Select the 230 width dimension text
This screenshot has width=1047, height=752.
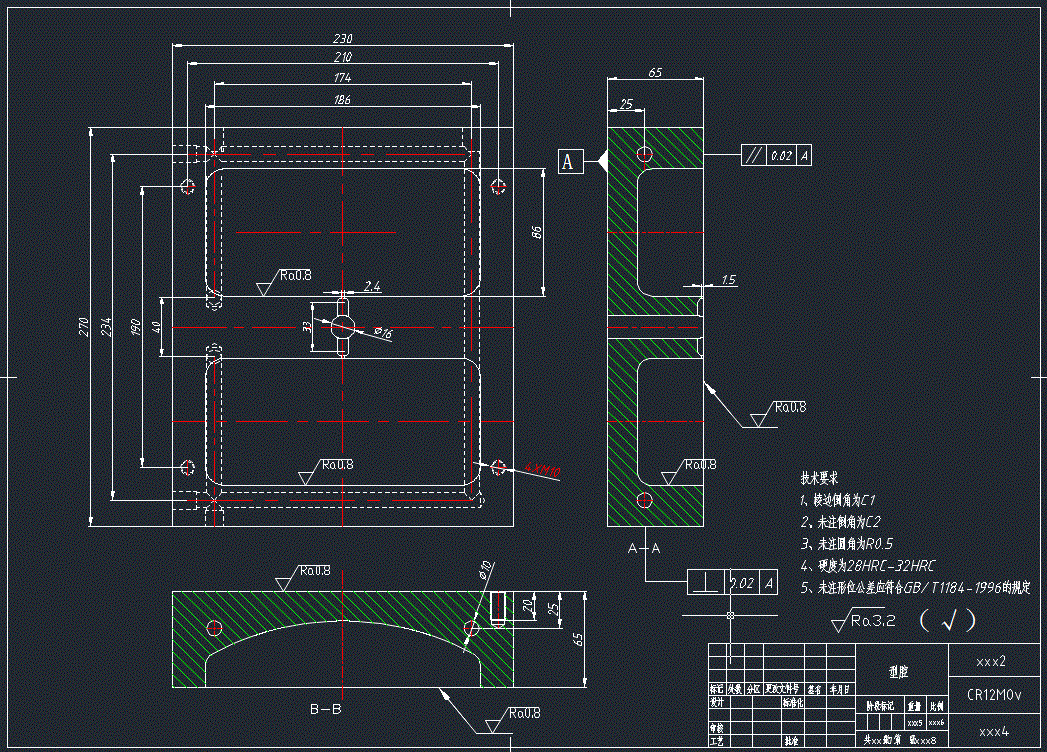tap(343, 39)
